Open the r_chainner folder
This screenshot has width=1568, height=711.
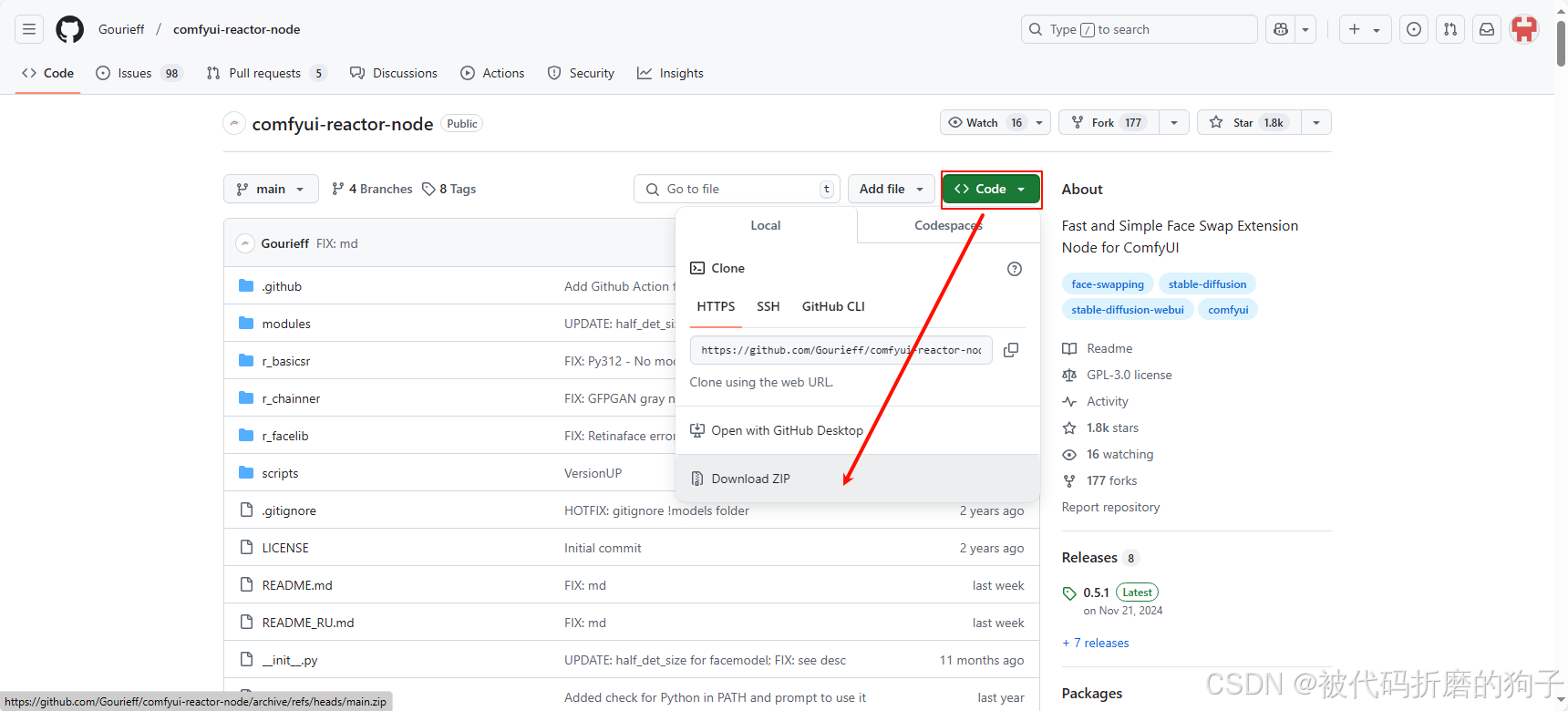[x=291, y=398]
